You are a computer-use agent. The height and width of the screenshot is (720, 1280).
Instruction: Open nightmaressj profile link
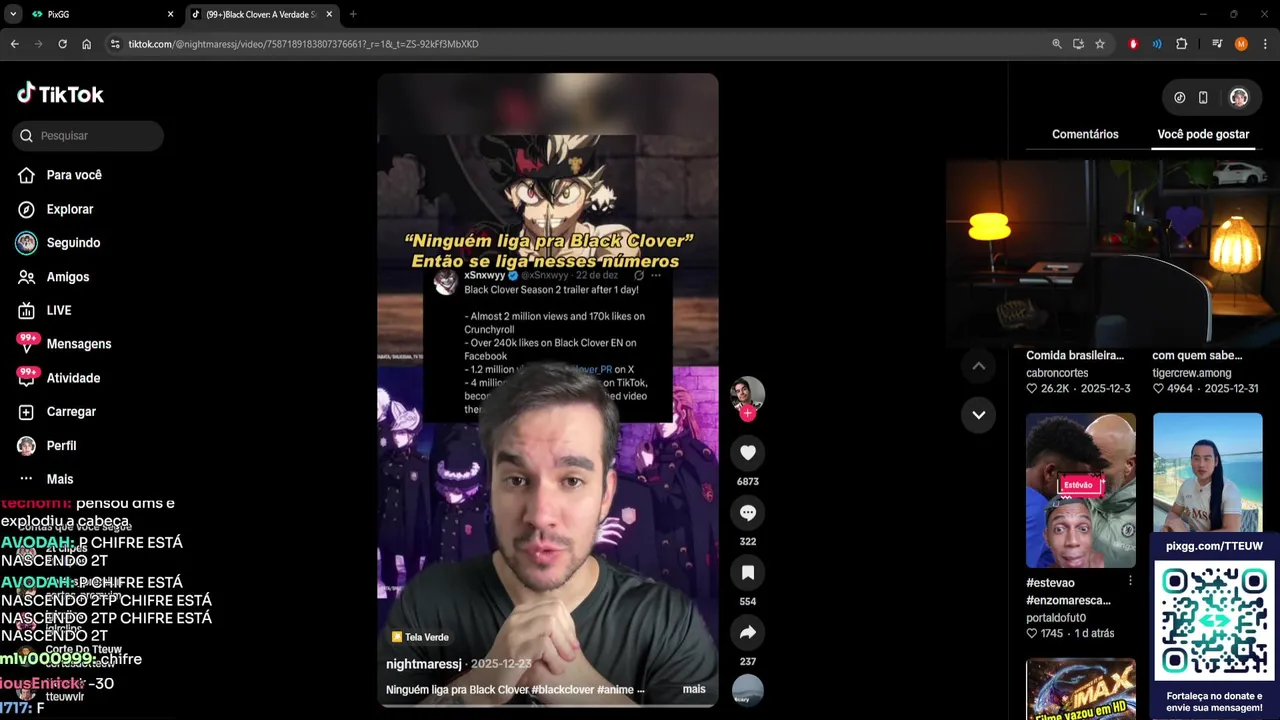424,664
